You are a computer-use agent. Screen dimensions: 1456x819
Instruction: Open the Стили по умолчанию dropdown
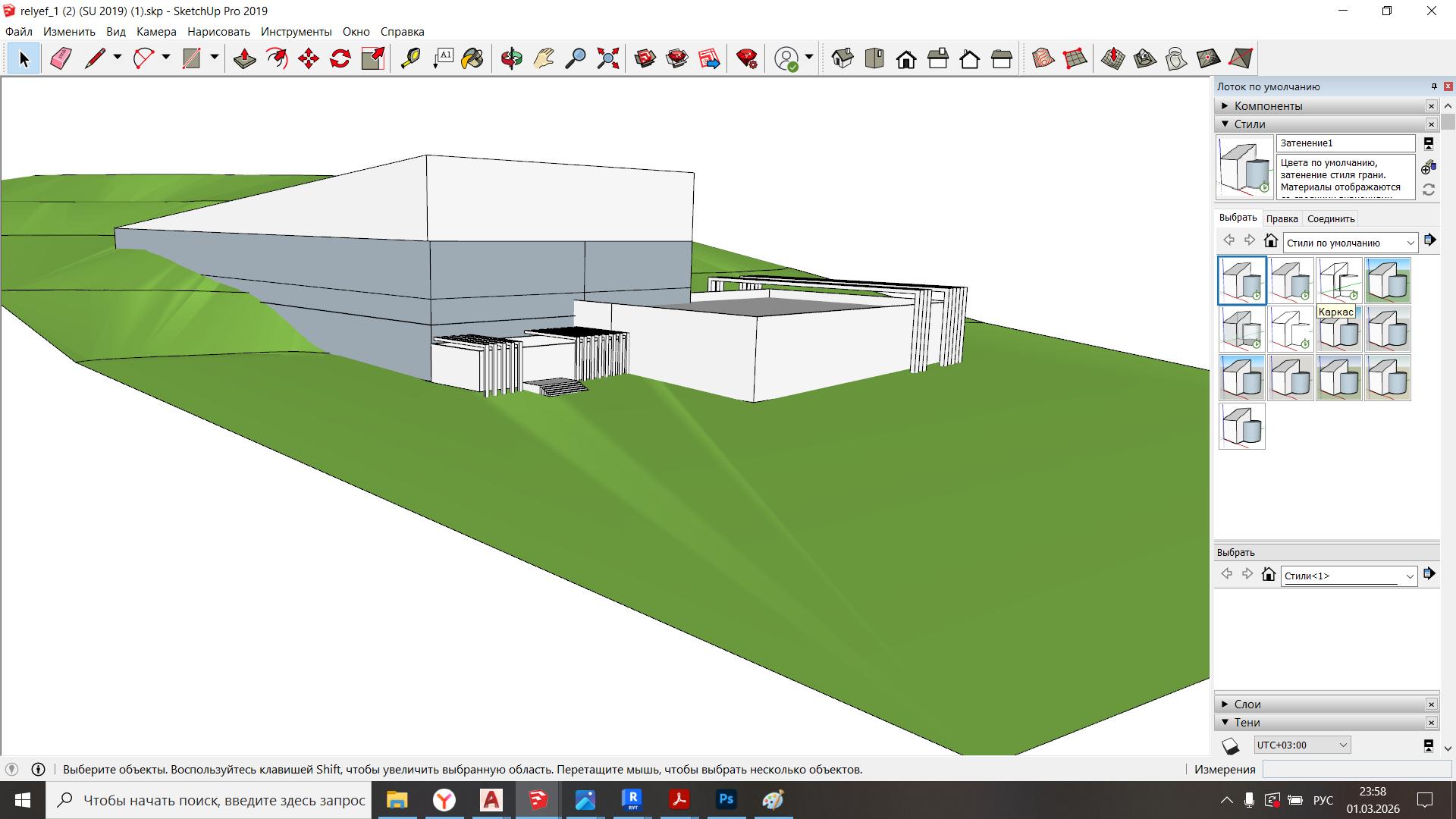point(1410,243)
